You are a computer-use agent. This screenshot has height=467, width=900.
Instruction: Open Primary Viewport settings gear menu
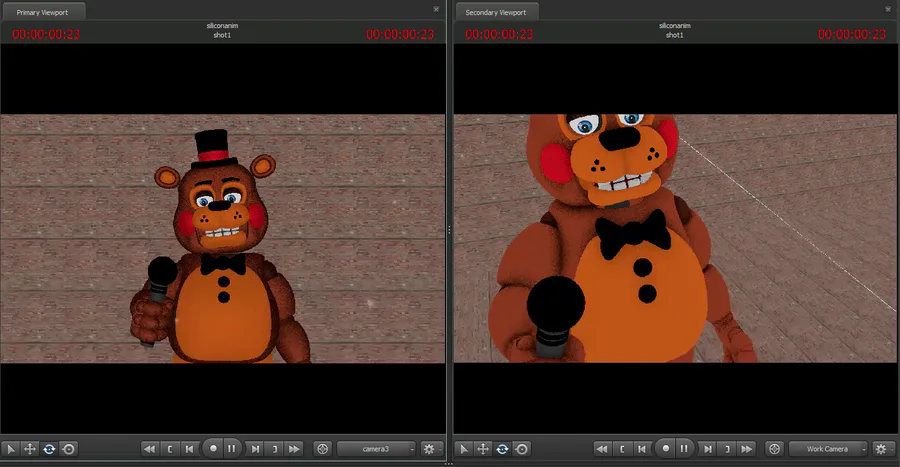[429, 449]
